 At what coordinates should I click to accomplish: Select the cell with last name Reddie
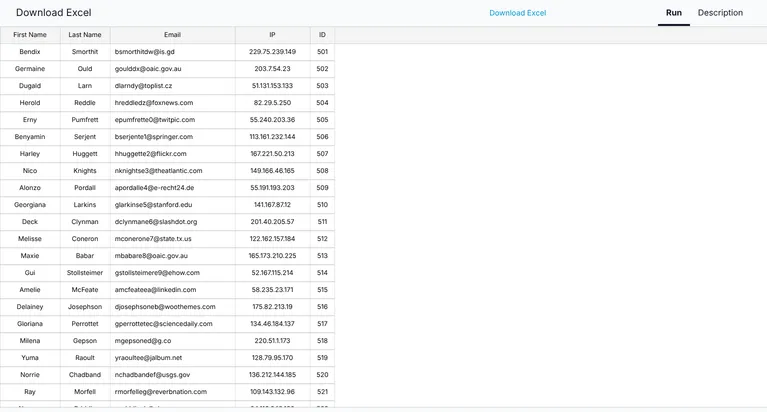85,103
